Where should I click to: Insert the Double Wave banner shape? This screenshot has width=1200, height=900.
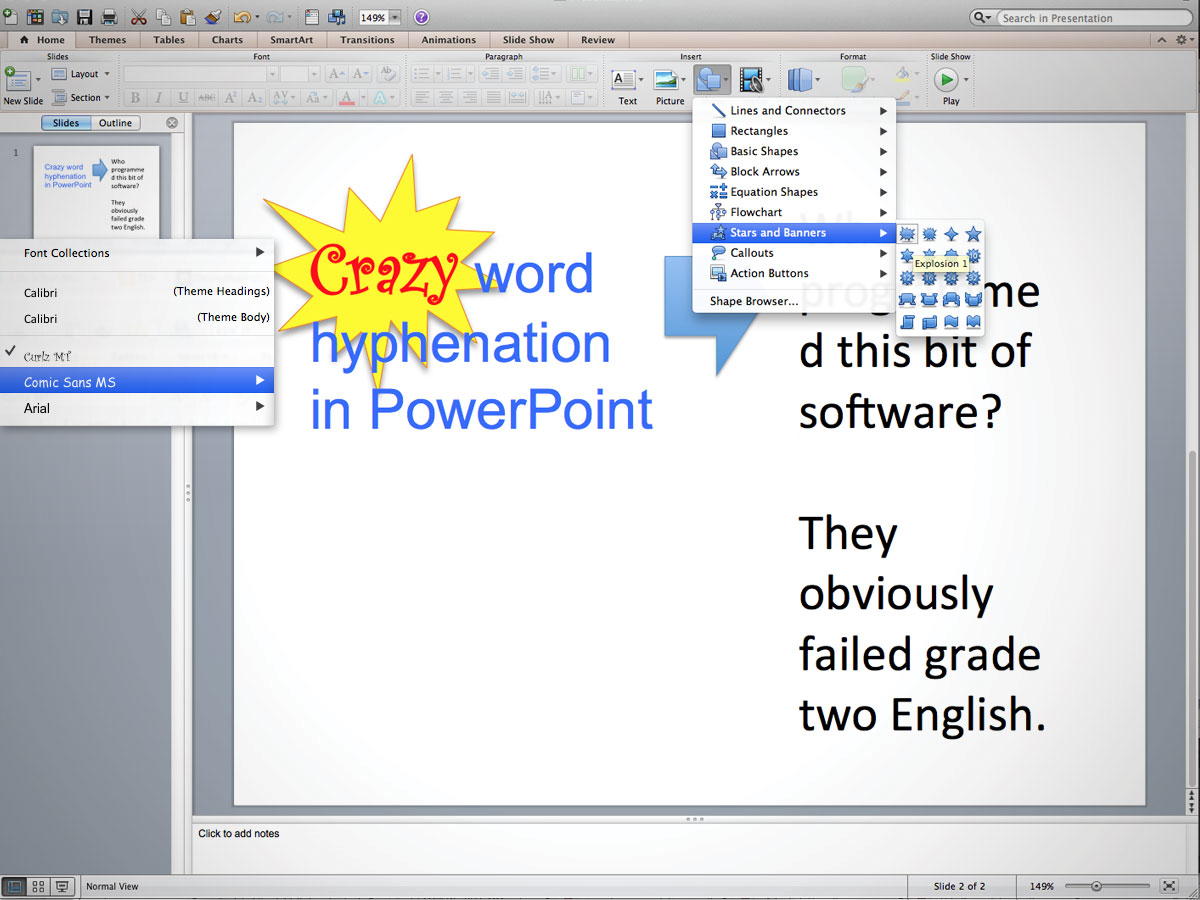pos(973,322)
